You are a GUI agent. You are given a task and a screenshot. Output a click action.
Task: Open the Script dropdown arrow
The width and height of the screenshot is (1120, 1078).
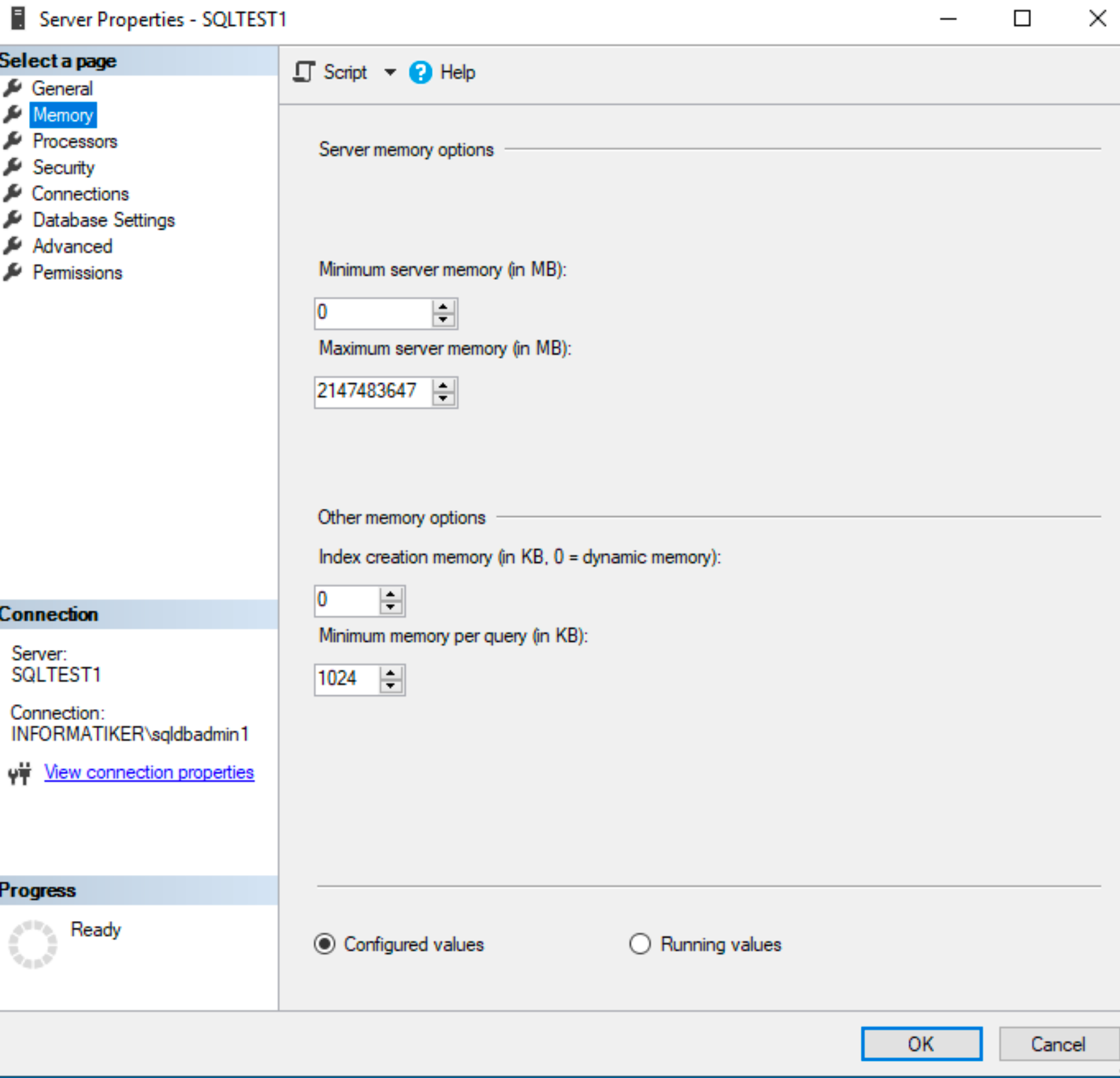[390, 72]
